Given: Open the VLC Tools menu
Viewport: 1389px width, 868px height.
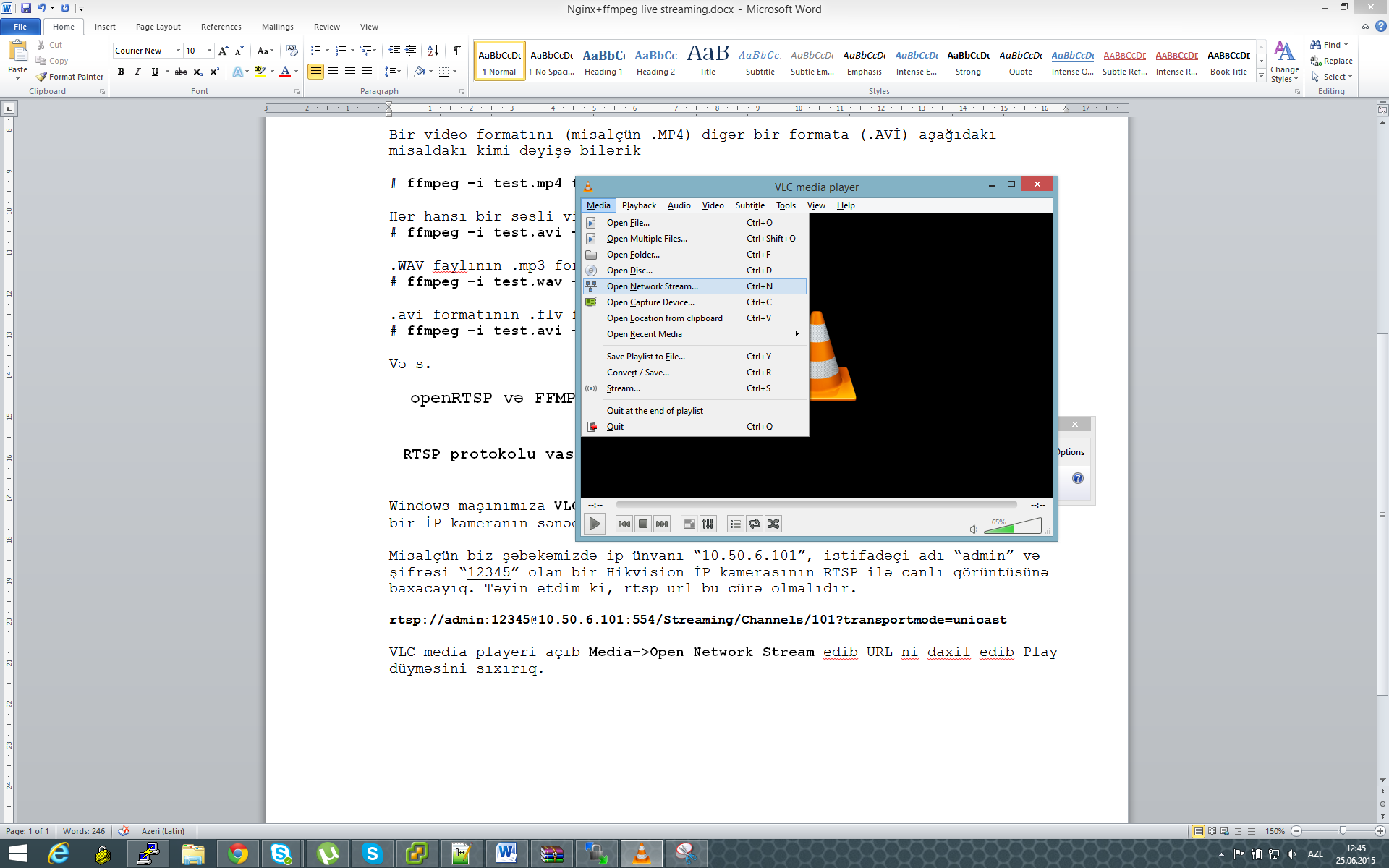Looking at the screenshot, I should [786, 205].
